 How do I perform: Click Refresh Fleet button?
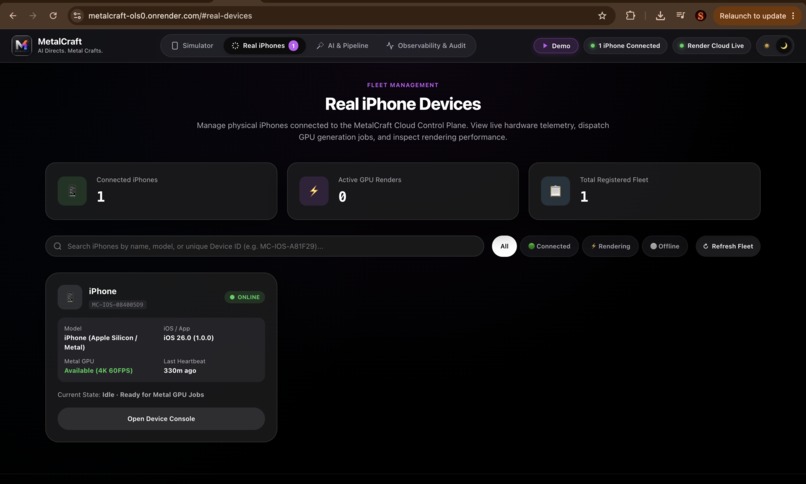coord(728,246)
